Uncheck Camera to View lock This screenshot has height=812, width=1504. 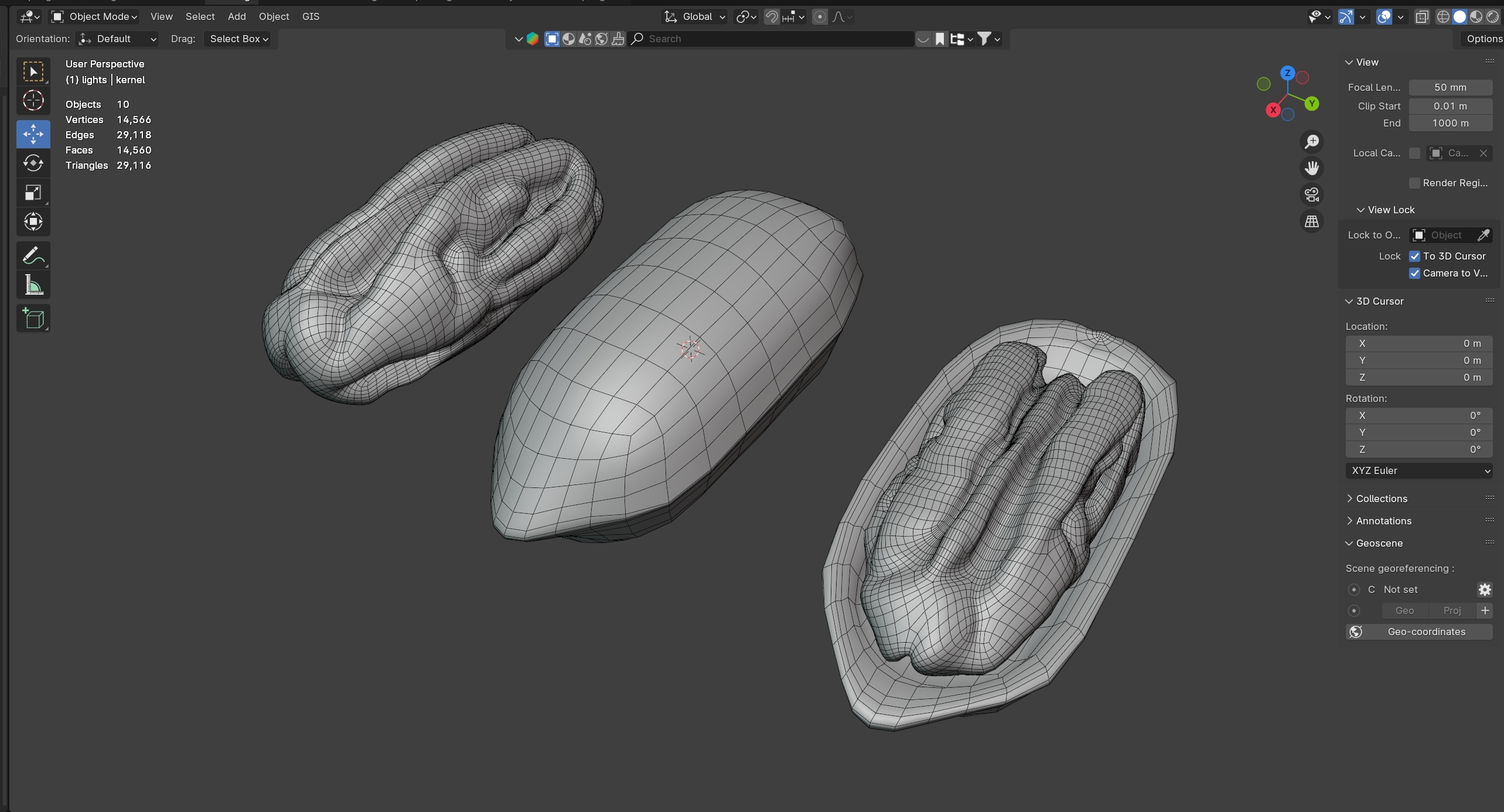(1414, 273)
